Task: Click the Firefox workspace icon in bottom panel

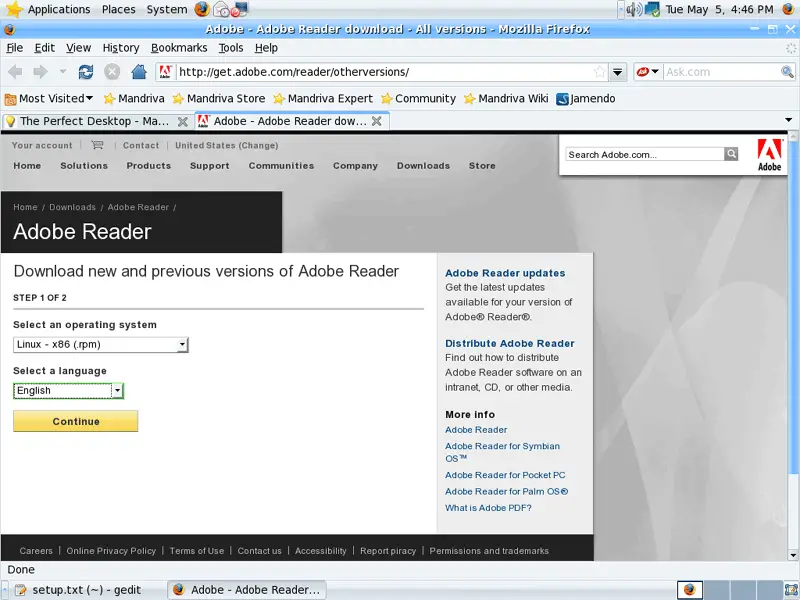Action: click(x=690, y=590)
